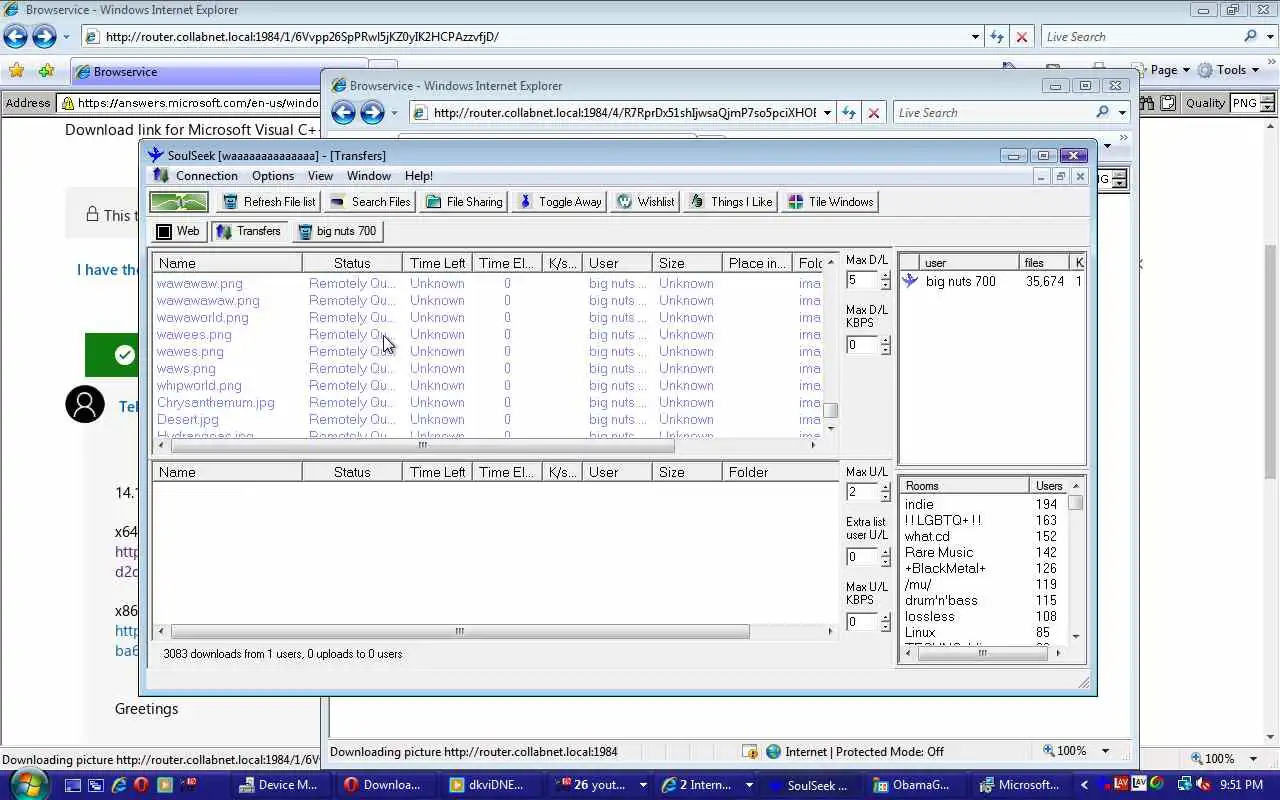Screen dimensions: 1280x800
Task: Click Forward button in rear Browservice window
Action: point(44,36)
